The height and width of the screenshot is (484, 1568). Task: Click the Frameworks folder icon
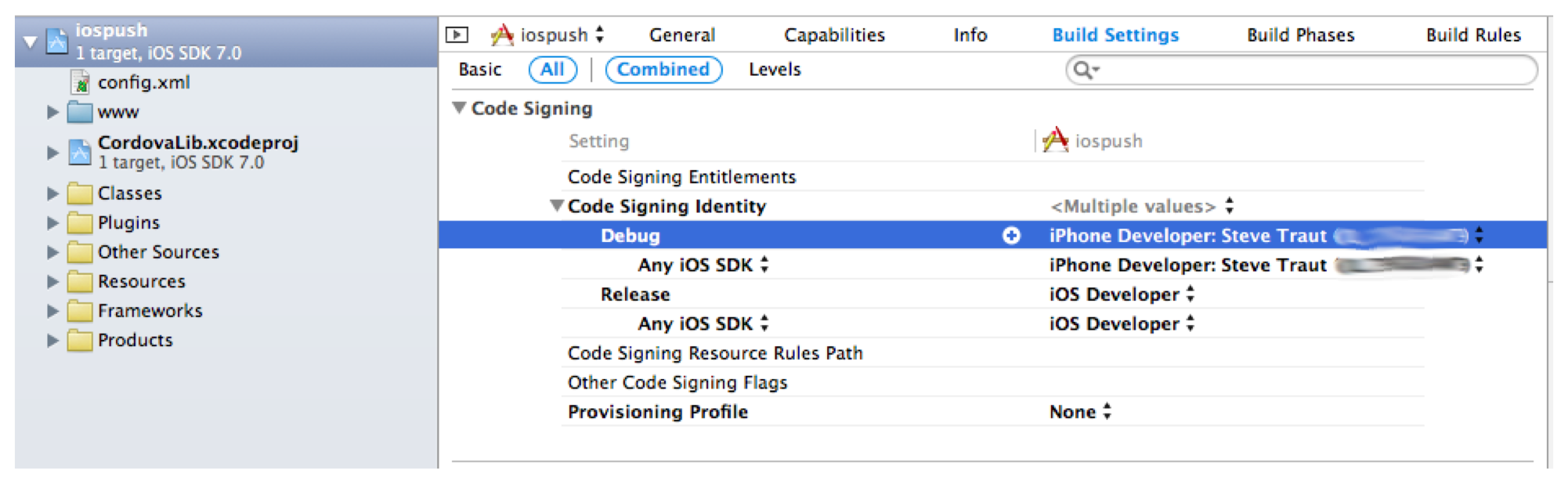tap(80, 311)
